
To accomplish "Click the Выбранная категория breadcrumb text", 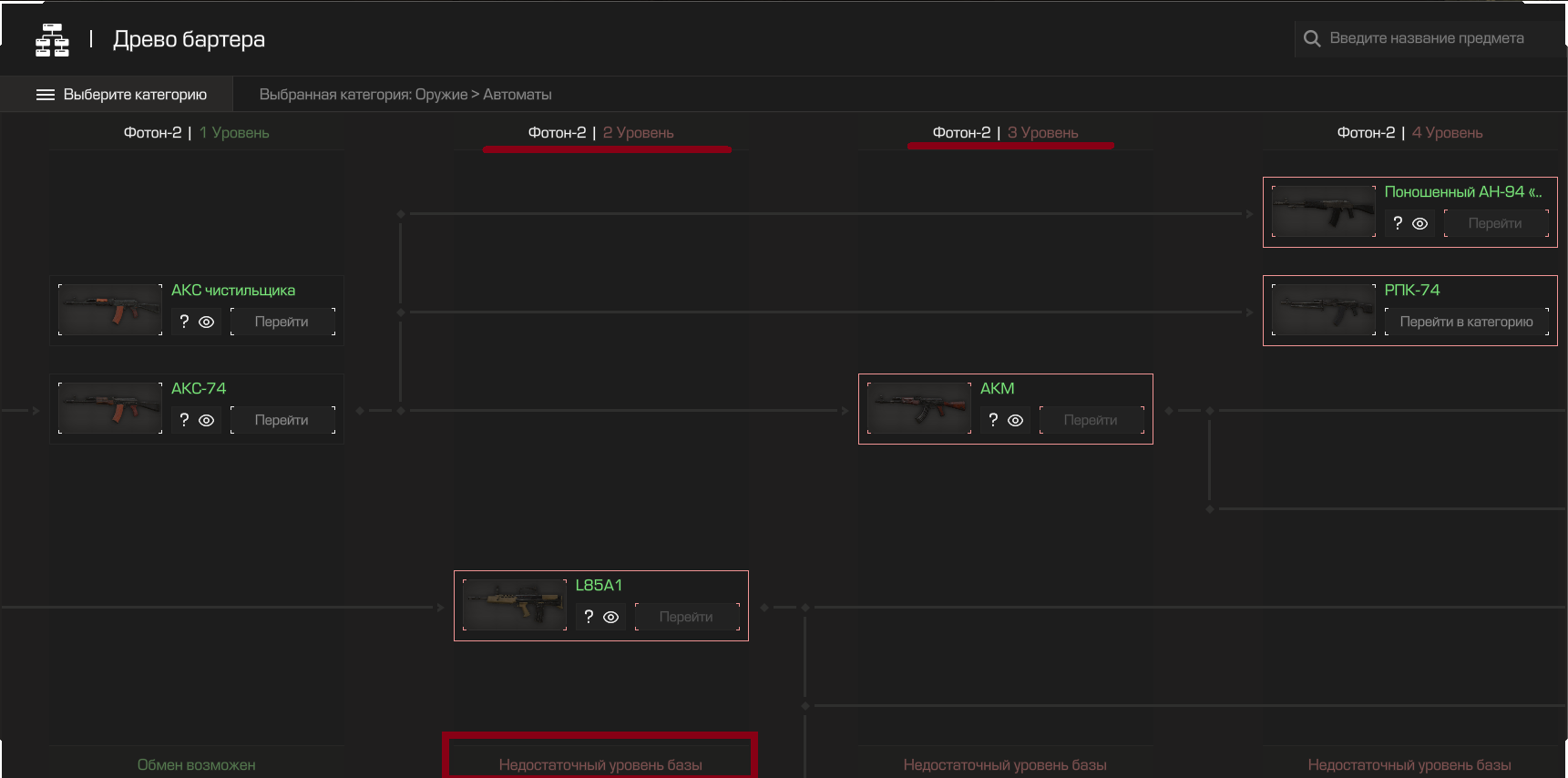I will pos(405,95).
